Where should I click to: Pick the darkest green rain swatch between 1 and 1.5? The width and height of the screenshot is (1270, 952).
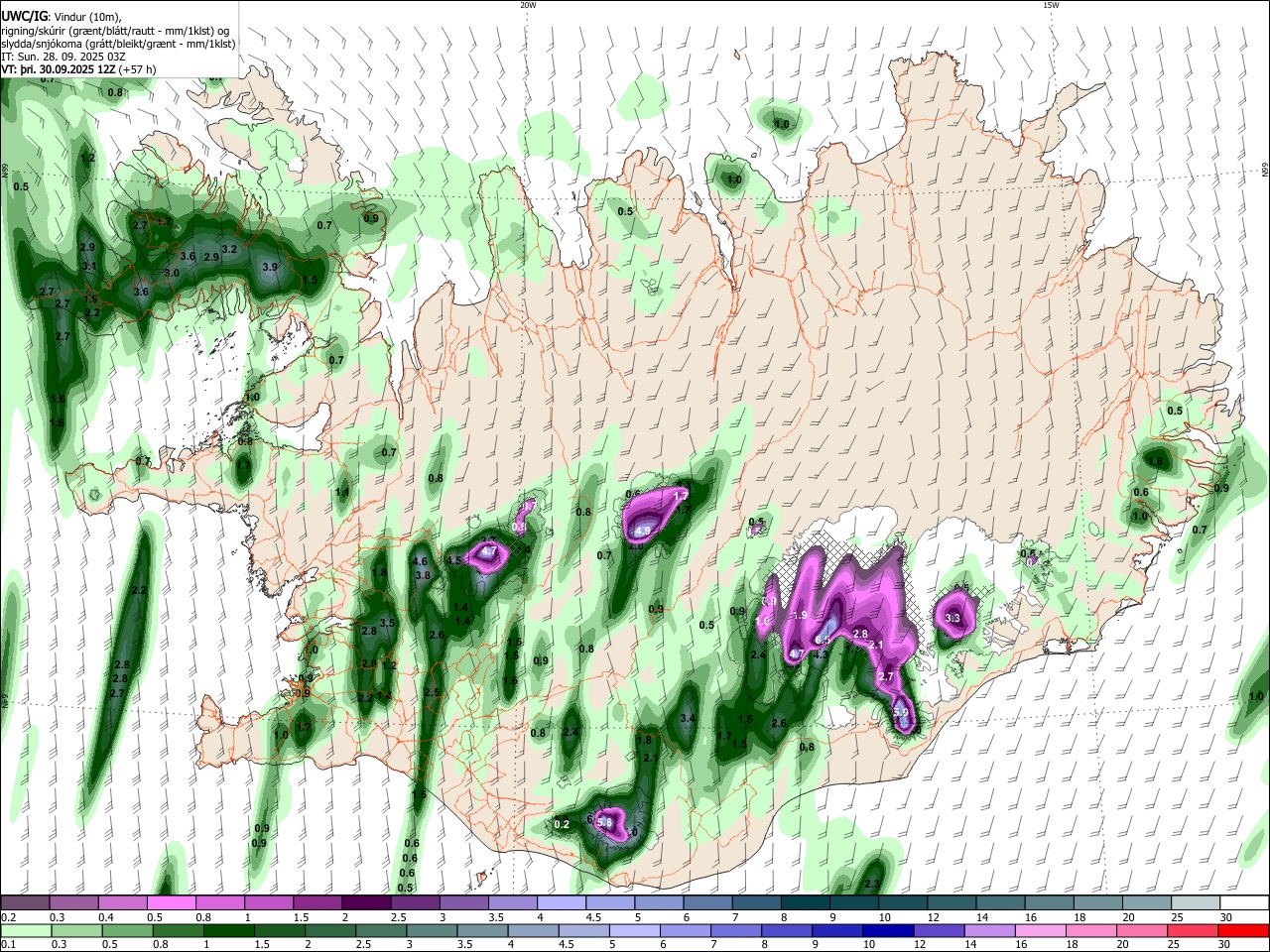point(228,930)
